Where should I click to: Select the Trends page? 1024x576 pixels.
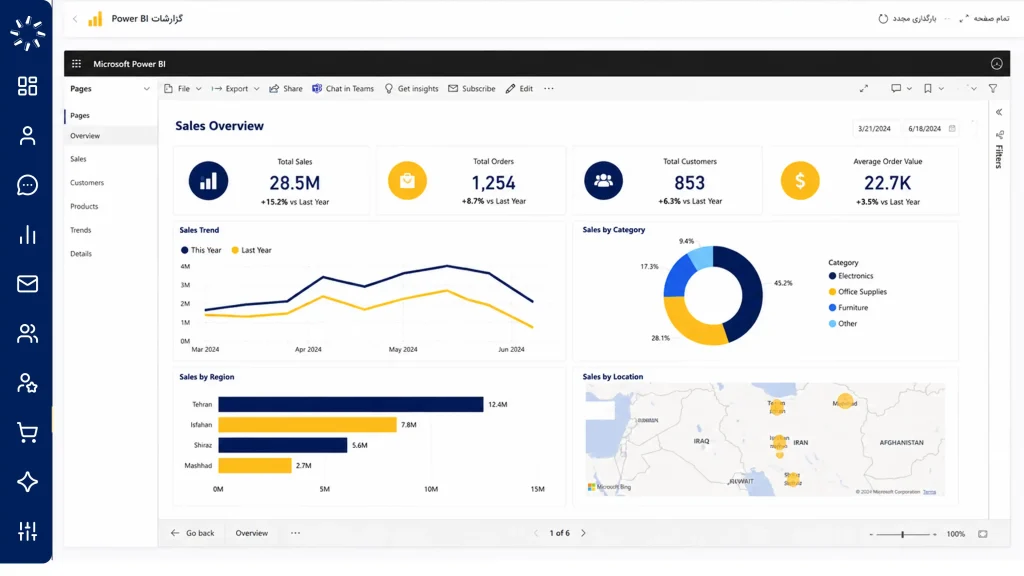pos(81,230)
